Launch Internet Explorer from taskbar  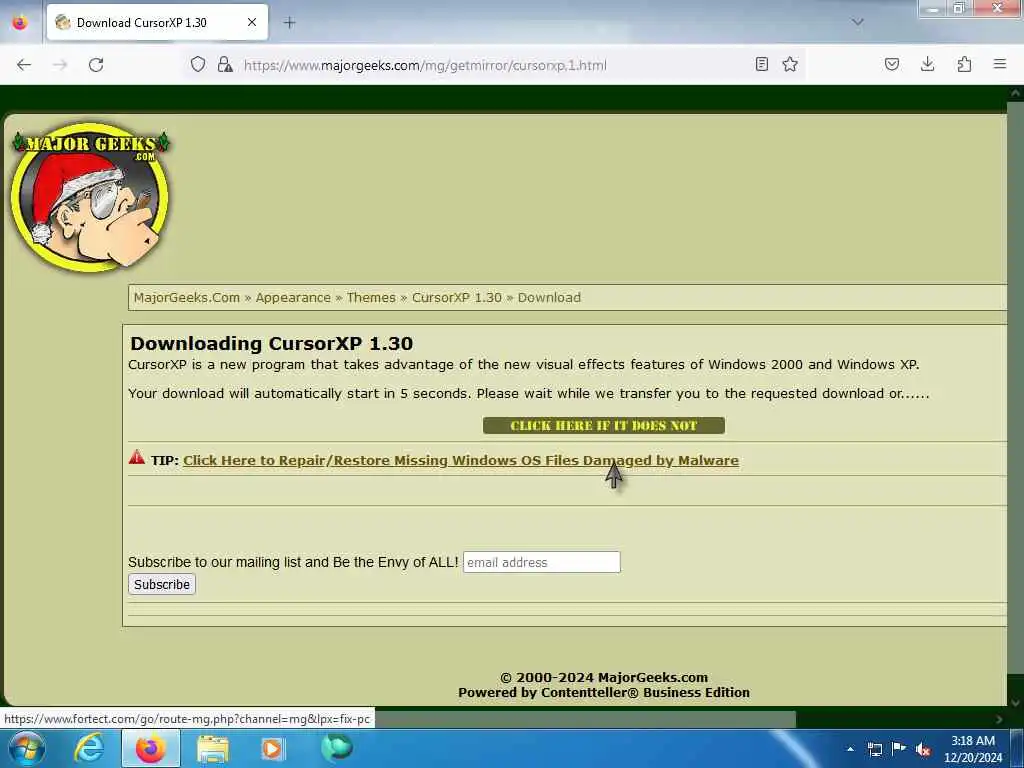click(x=89, y=749)
